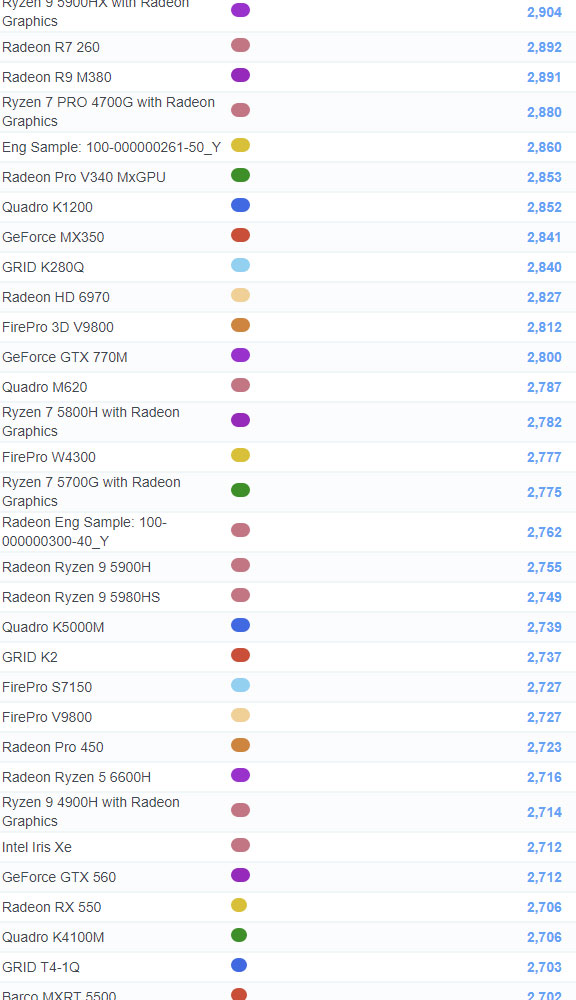The height and width of the screenshot is (1000, 576).
Task: Click the purple swatch beside GeForce GTX 770M
Action: pyautogui.click(x=240, y=355)
